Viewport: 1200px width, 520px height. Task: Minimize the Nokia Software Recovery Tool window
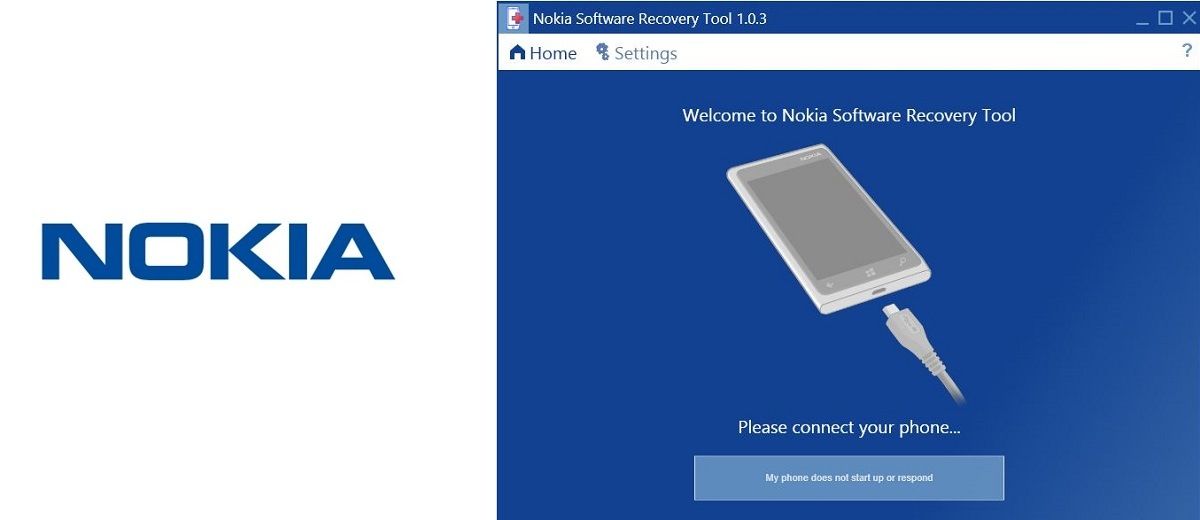coord(1144,18)
